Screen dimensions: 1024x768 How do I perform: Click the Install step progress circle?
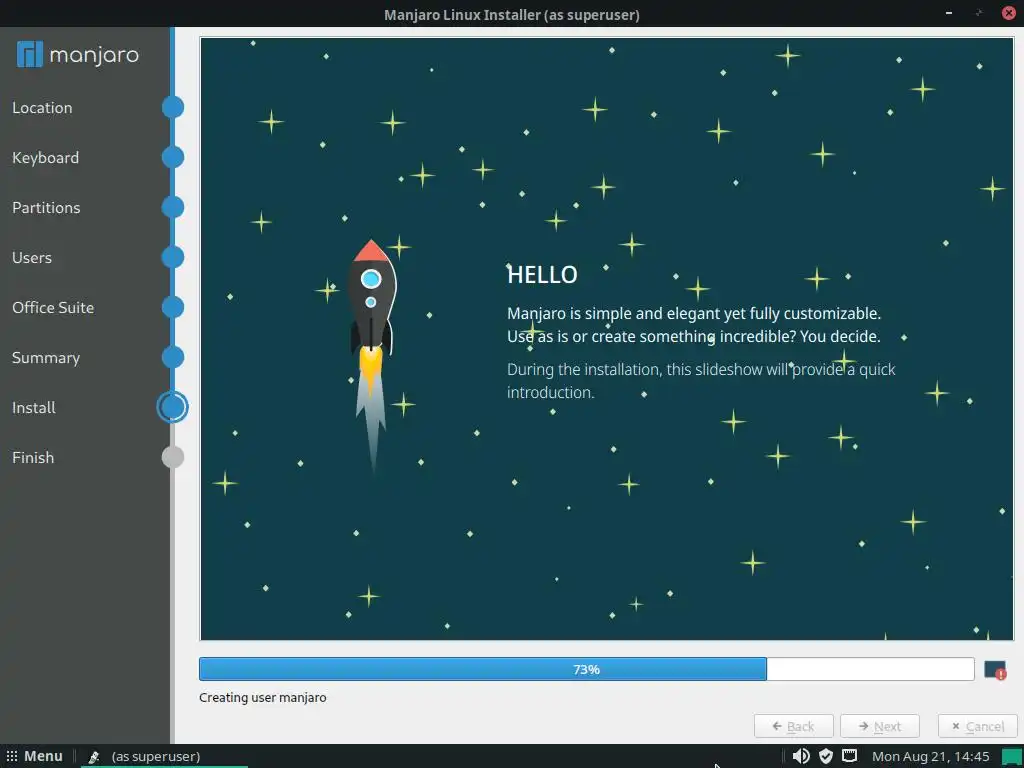click(x=173, y=408)
